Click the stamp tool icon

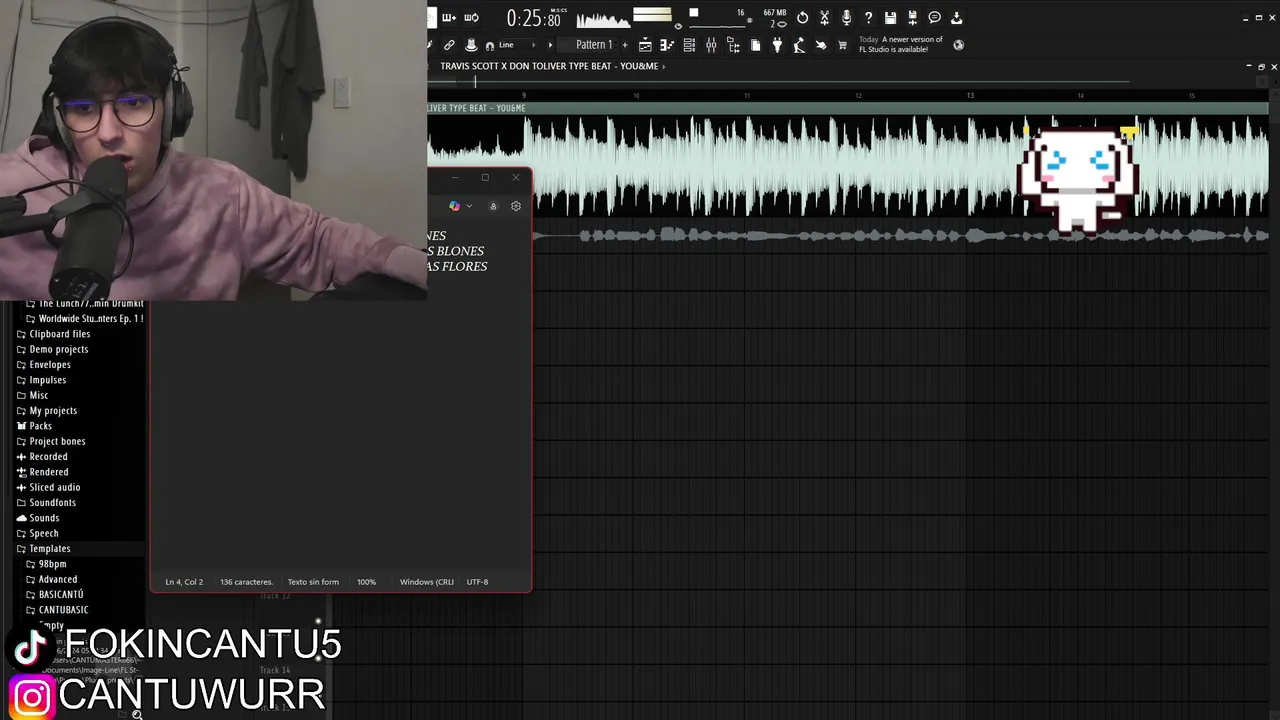click(471, 45)
